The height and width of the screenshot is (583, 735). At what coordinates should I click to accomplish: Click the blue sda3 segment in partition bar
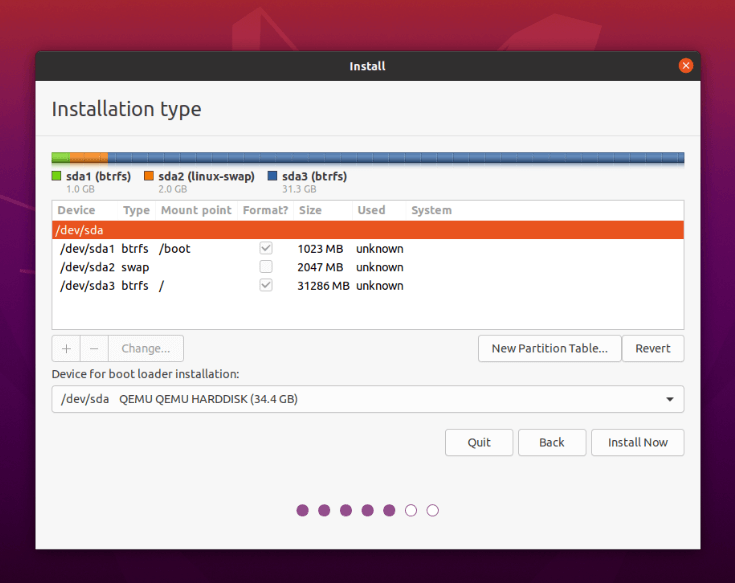tap(395, 158)
